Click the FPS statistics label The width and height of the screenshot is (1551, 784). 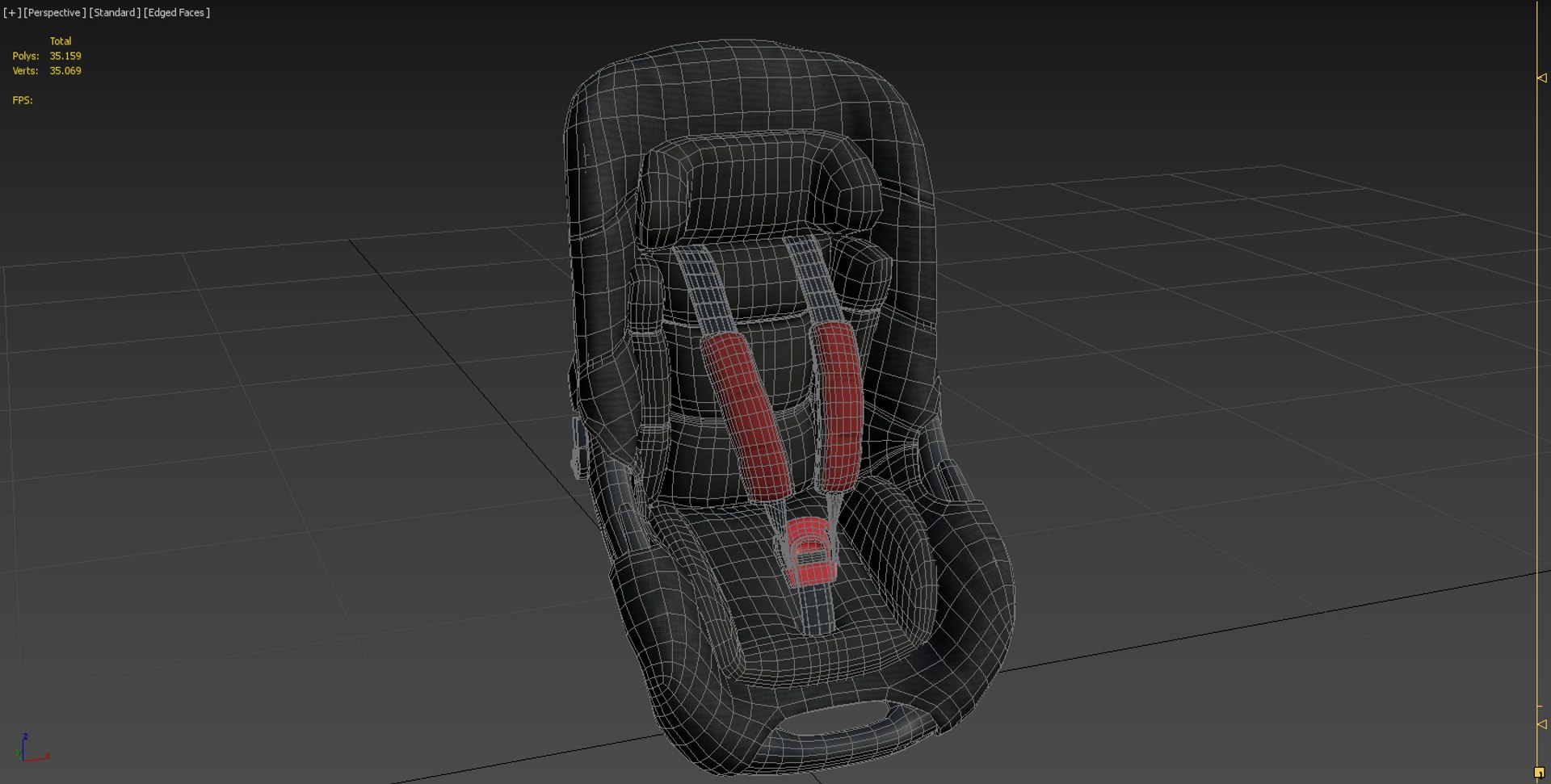click(23, 100)
